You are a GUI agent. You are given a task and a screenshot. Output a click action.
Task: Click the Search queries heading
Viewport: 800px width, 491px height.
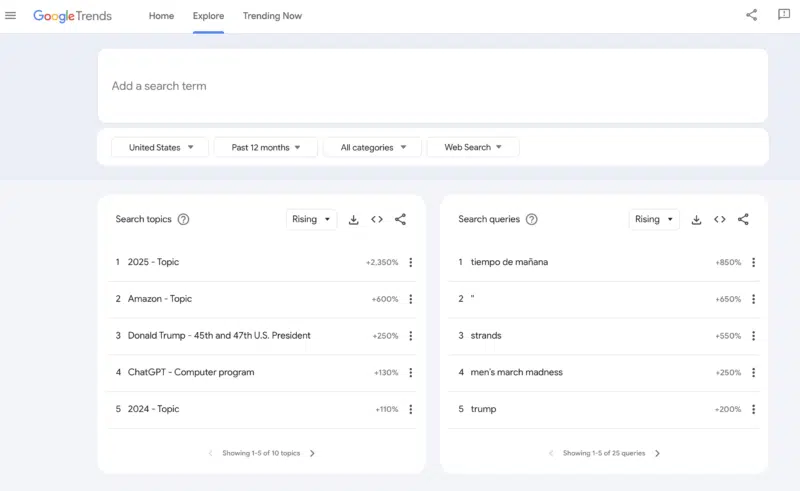point(489,219)
